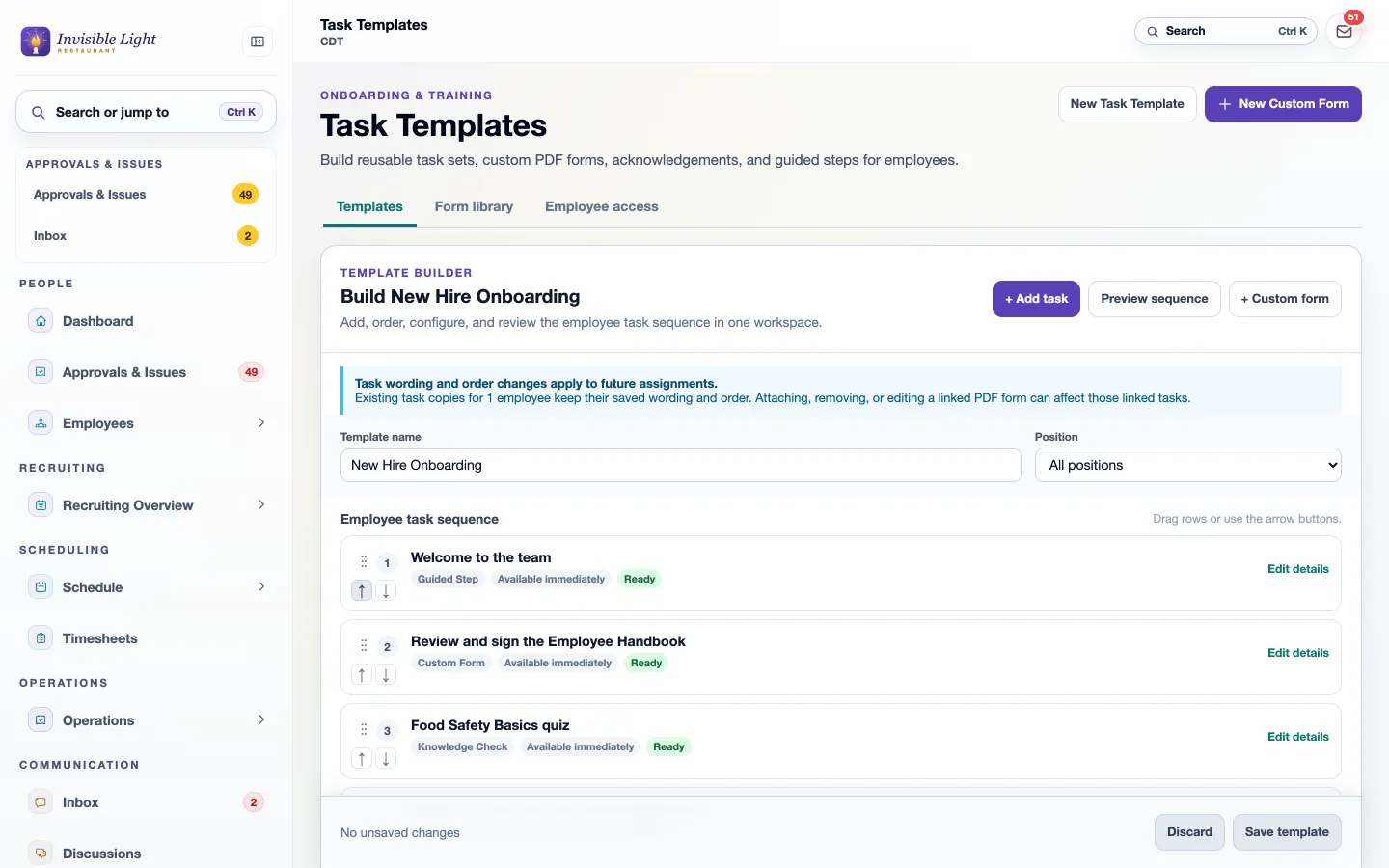Image resolution: width=1389 pixels, height=868 pixels.
Task: Move Employee Handbook task down
Action: (386, 675)
